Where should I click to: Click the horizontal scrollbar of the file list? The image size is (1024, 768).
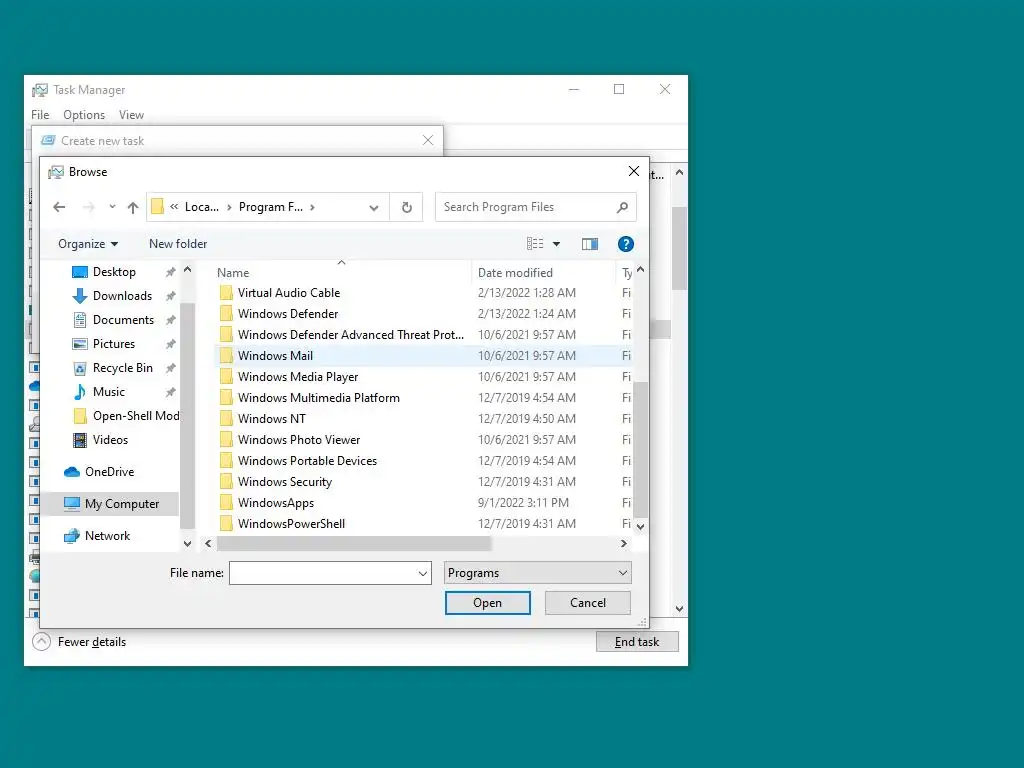tap(353, 543)
